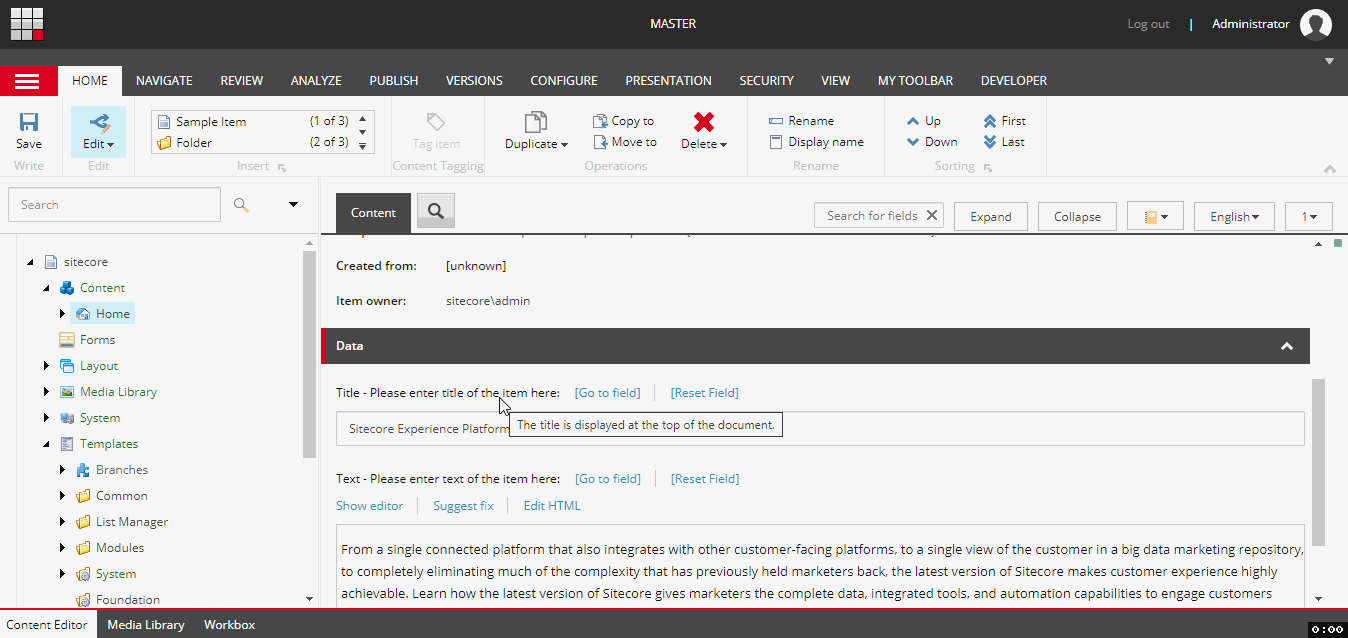Move item to Last position
This screenshot has width=1348, height=638.
coord(1004,142)
